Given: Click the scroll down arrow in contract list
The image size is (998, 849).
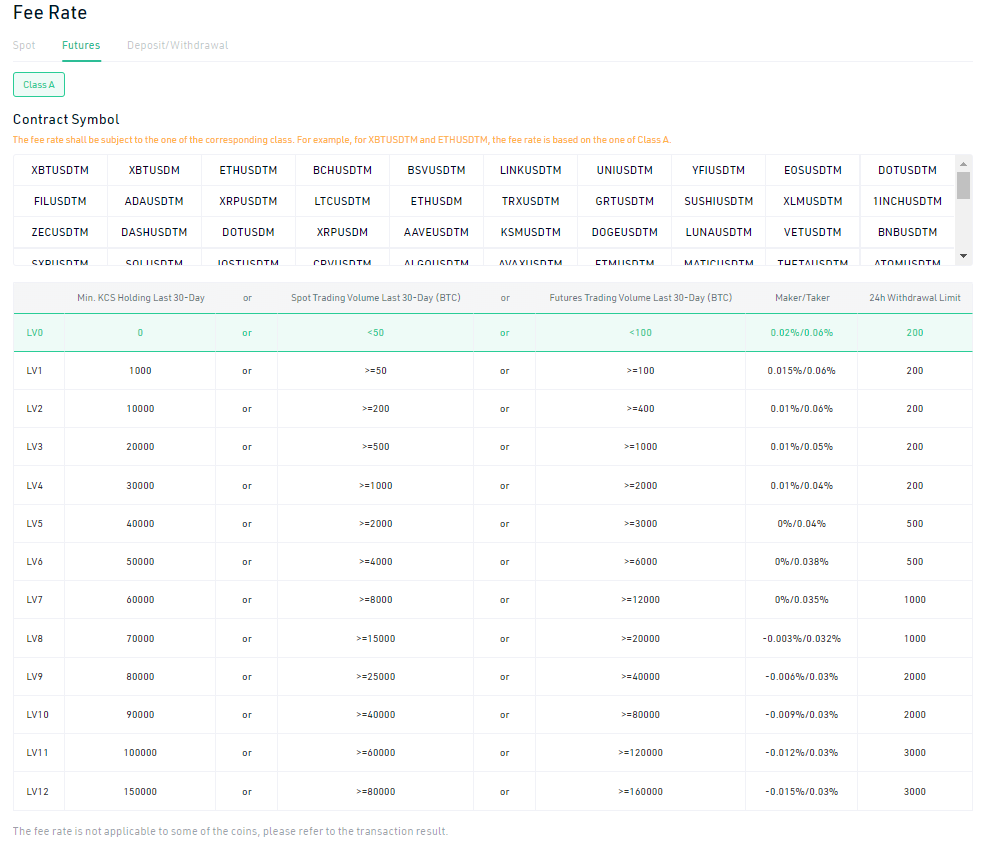Looking at the screenshot, I should (964, 256).
